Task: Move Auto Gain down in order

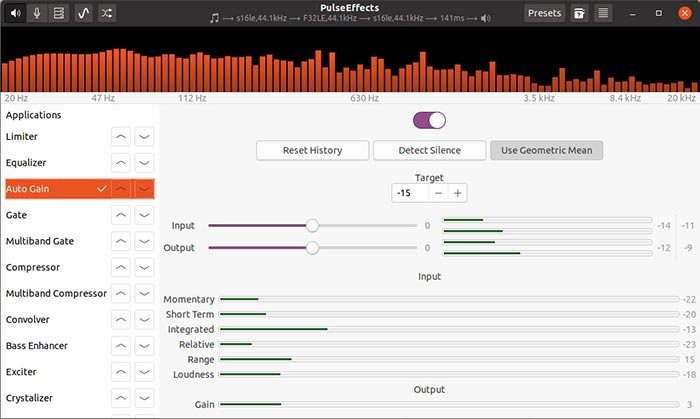Action: (144, 189)
